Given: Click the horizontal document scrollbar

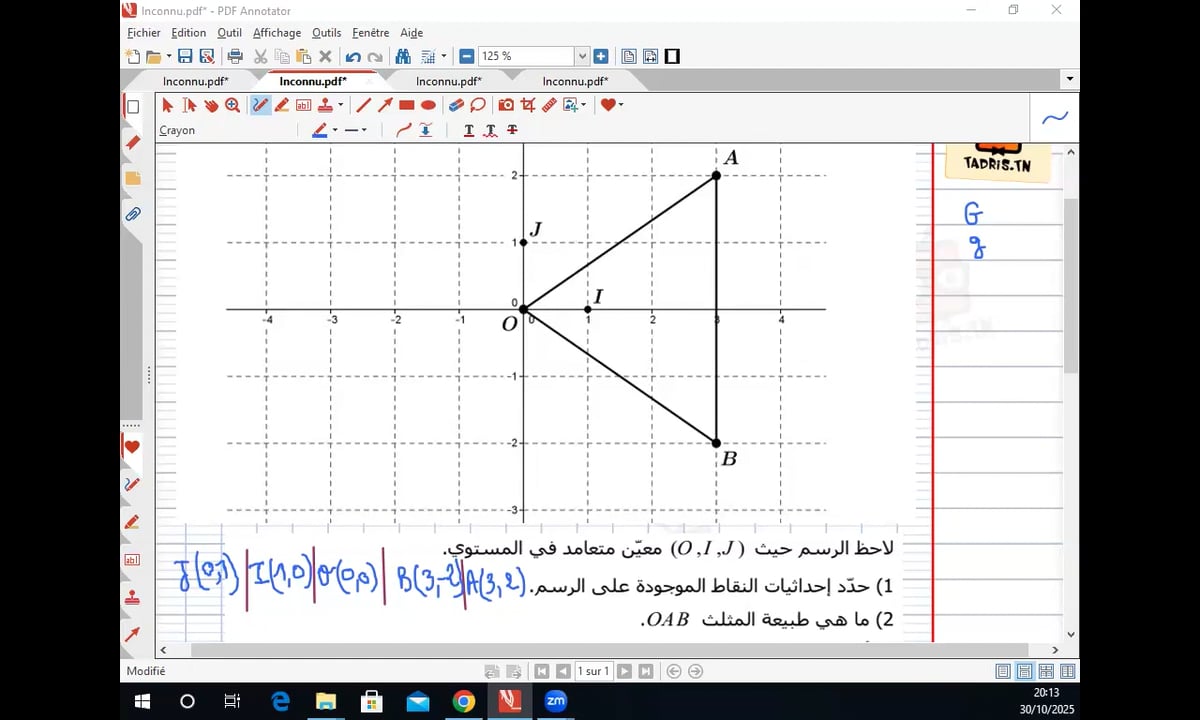Looking at the screenshot, I should pyautogui.click(x=610, y=650).
